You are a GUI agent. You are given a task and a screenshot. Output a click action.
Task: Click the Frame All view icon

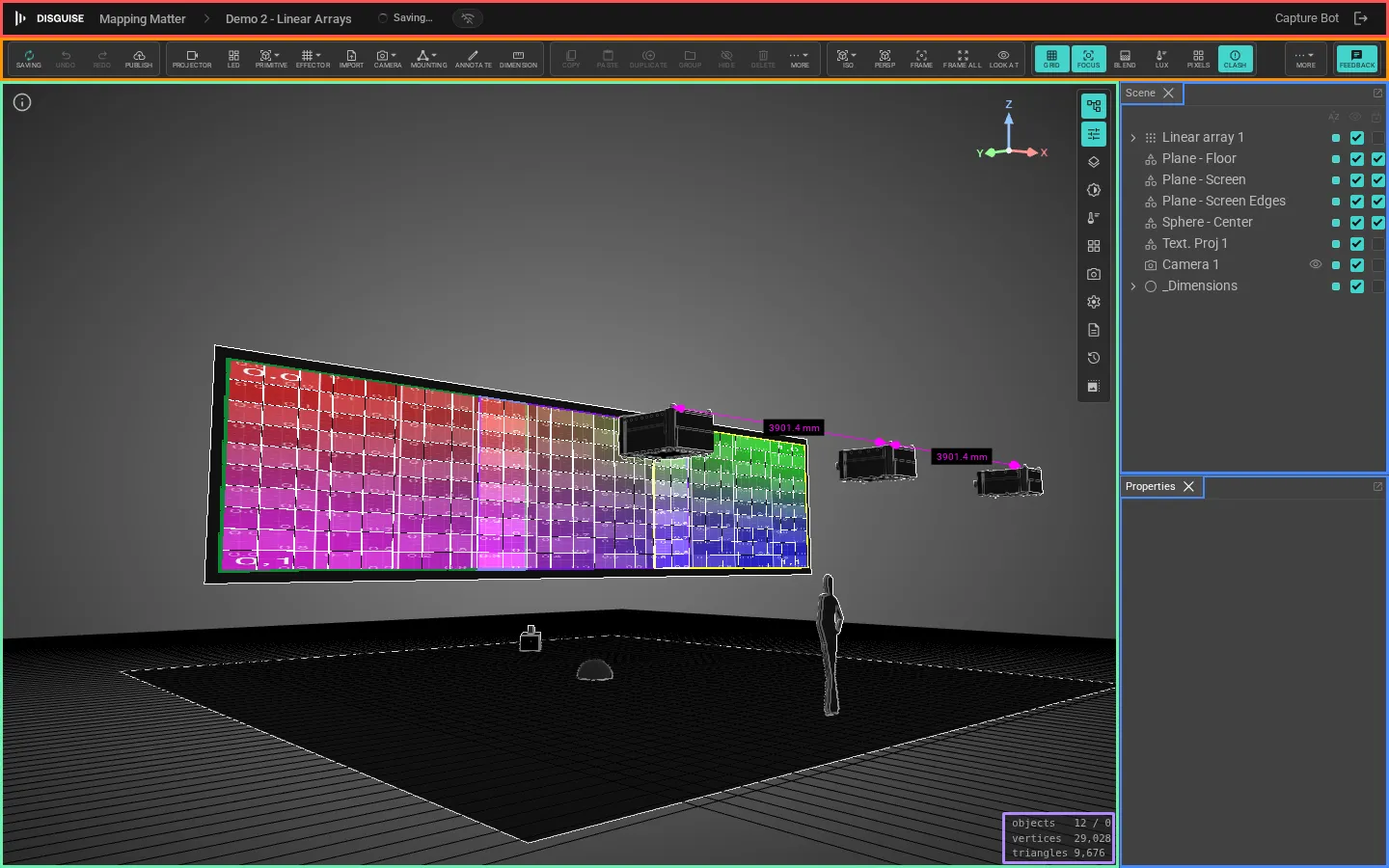pyautogui.click(x=962, y=59)
